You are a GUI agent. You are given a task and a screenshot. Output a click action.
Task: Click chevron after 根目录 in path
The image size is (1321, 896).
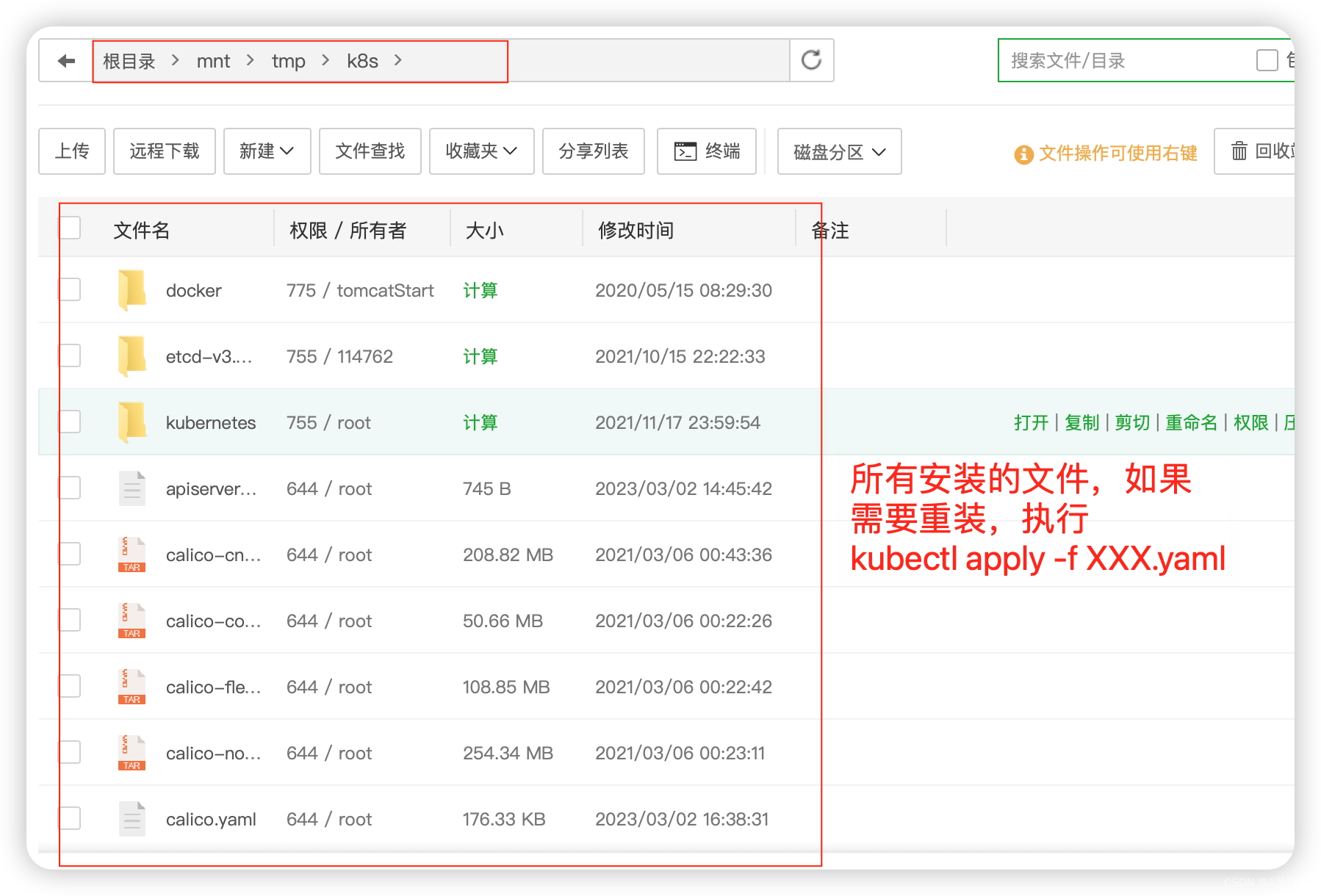pyautogui.click(x=176, y=60)
